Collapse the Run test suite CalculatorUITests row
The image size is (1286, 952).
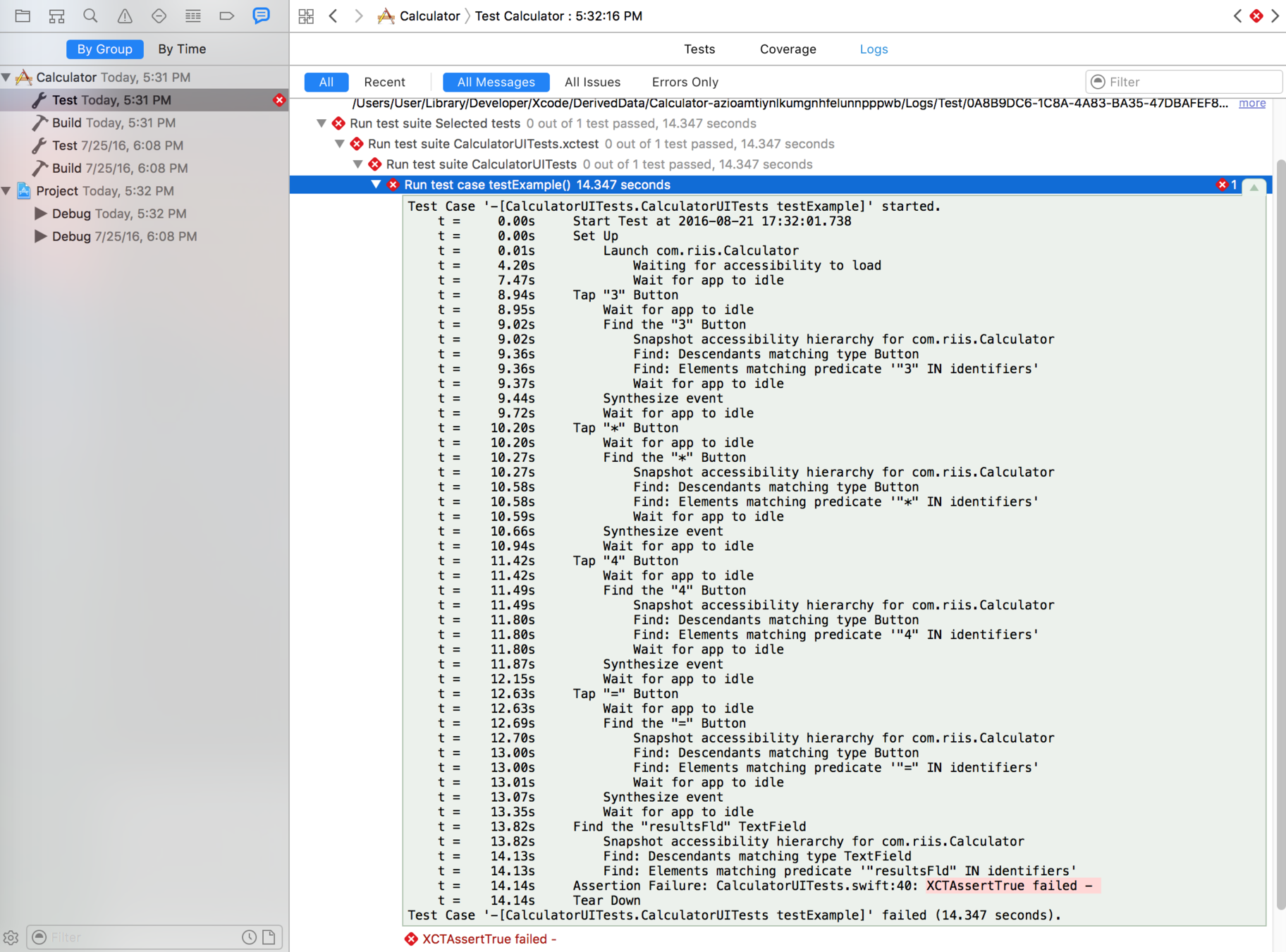coord(358,164)
